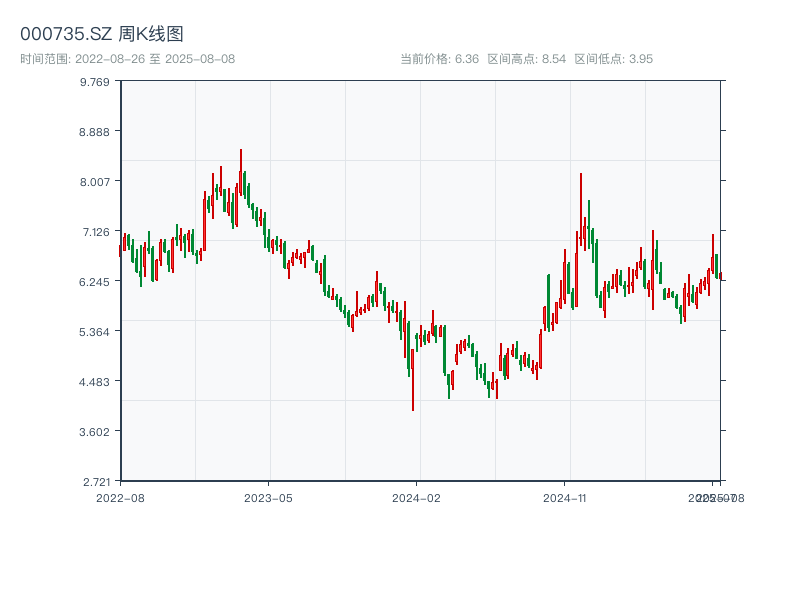Click the 当前价格 6.36 label

coord(440,59)
